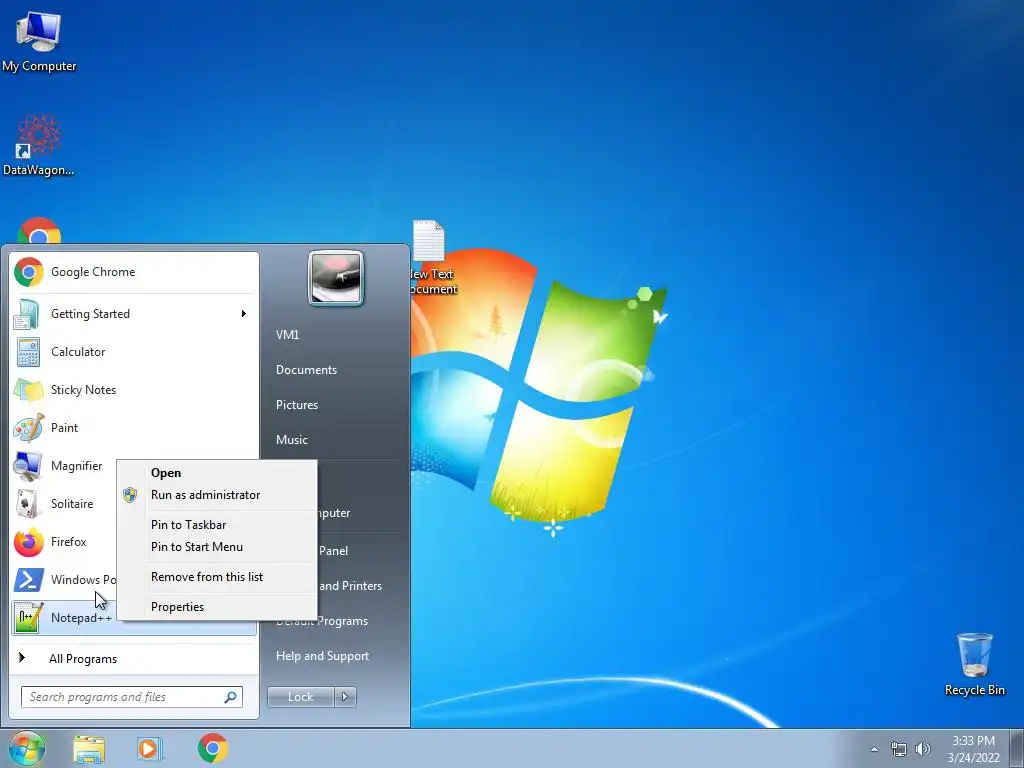Image resolution: width=1024 pixels, height=768 pixels.
Task: Select the DataWagon desktop shortcut
Action: (39, 145)
